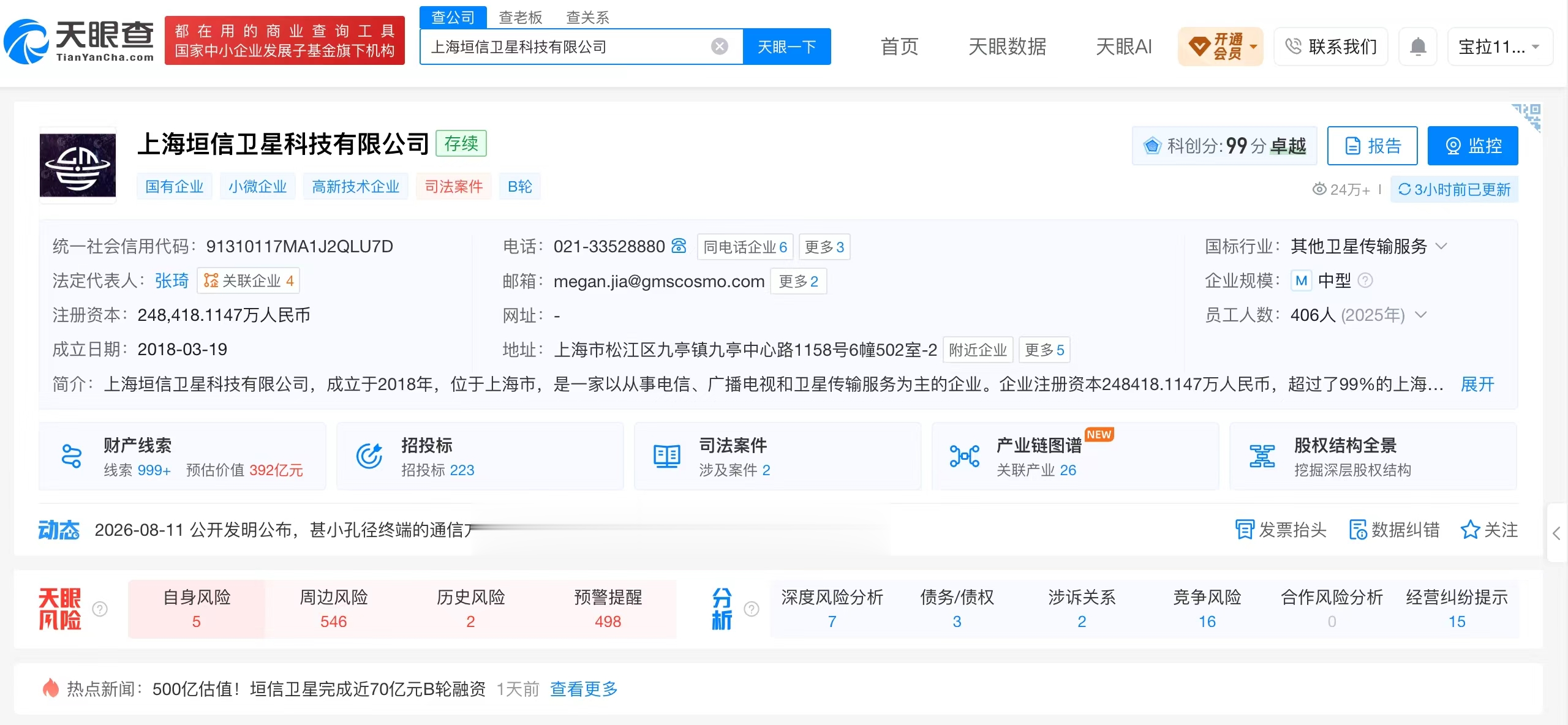Click the 产业链图谱 network icon
Image resolution: width=1568 pixels, height=725 pixels.
[965, 456]
